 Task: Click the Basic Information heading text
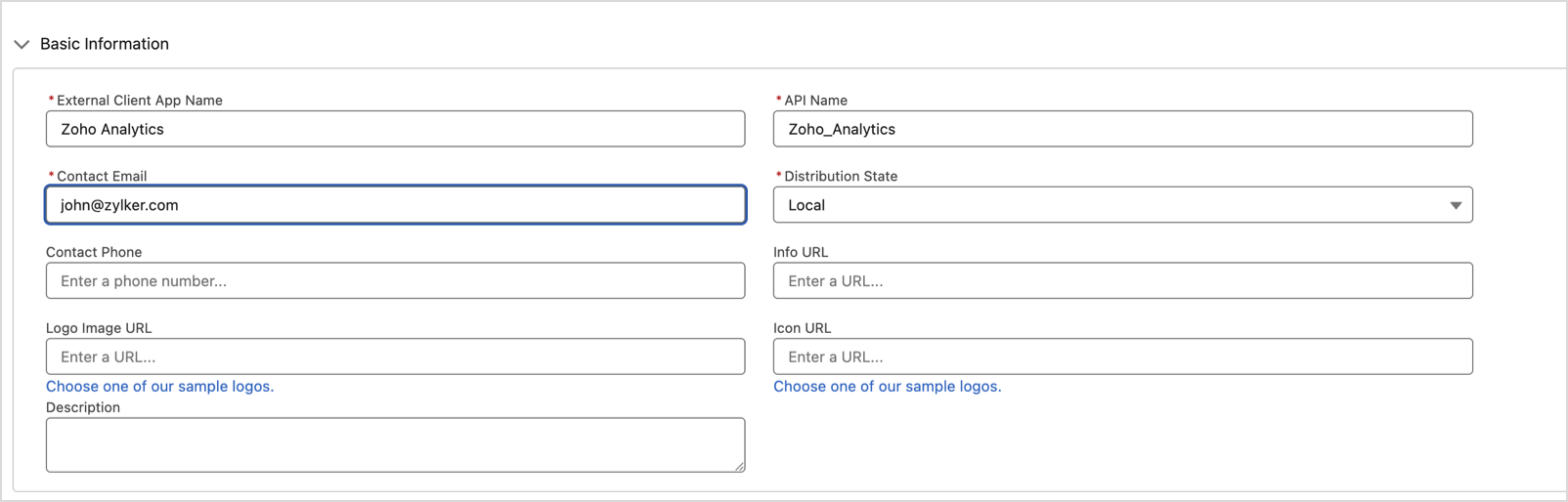[105, 44]
